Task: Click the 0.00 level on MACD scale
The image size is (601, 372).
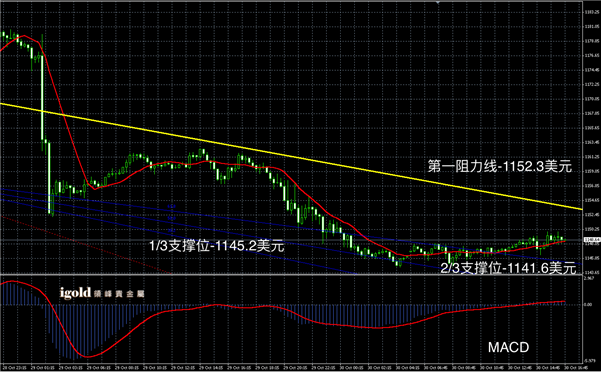Action: (588, 305)
